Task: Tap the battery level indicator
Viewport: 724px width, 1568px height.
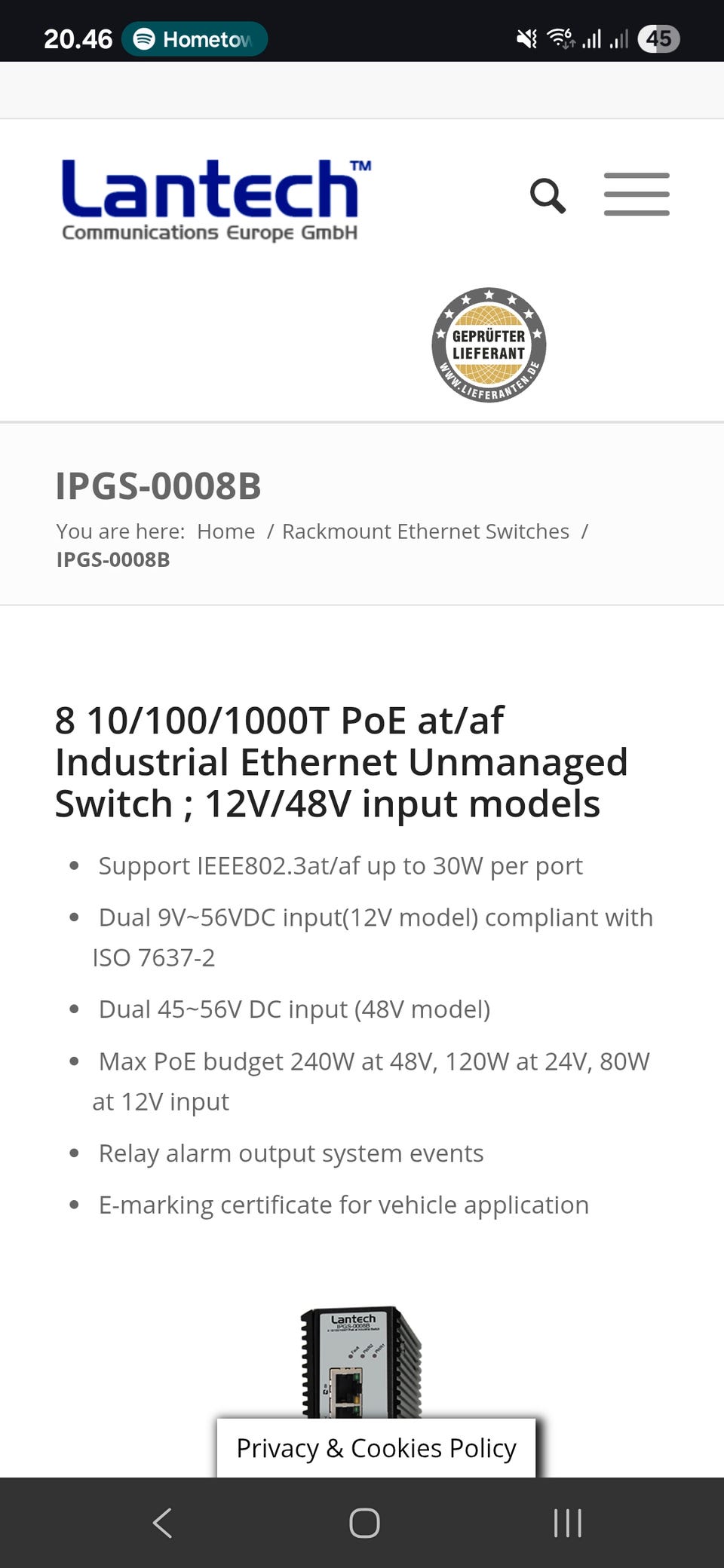Action: tap(658, 38)
